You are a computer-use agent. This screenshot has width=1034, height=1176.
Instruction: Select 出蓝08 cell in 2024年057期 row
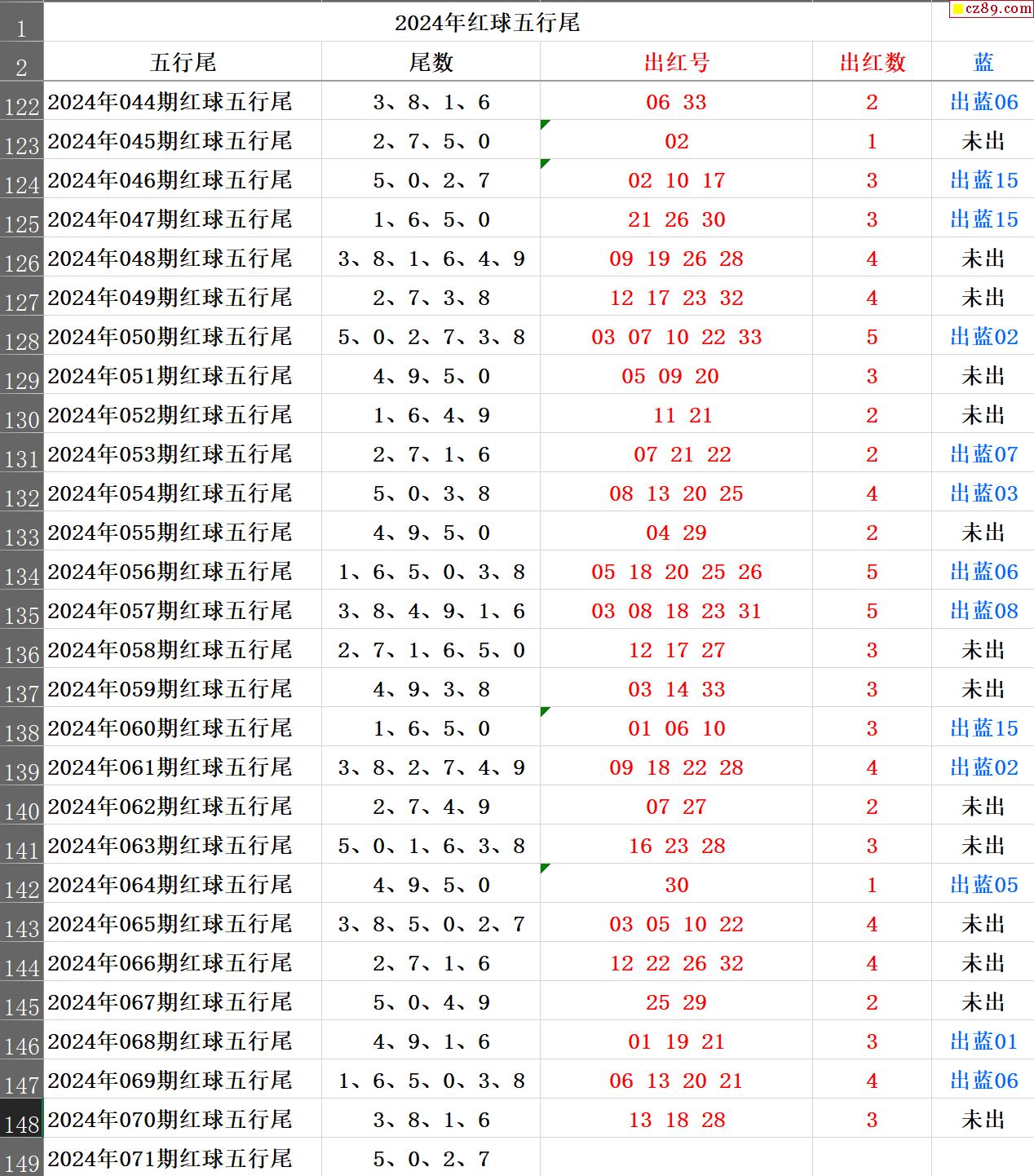[983, 610]
